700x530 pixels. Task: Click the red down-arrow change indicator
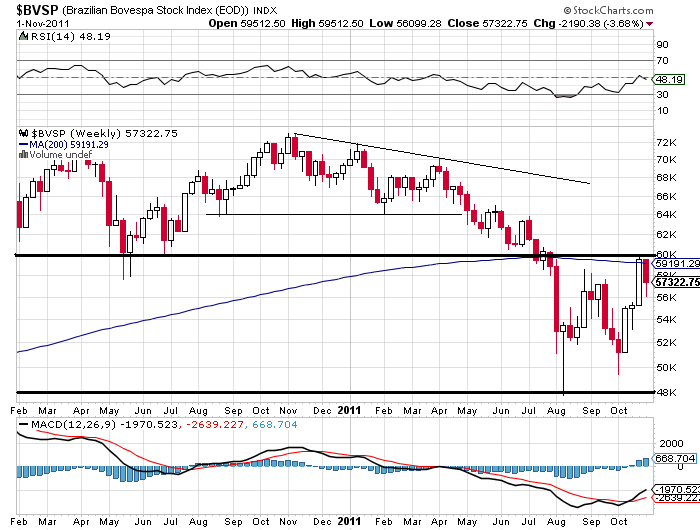(x=649, y=24)
